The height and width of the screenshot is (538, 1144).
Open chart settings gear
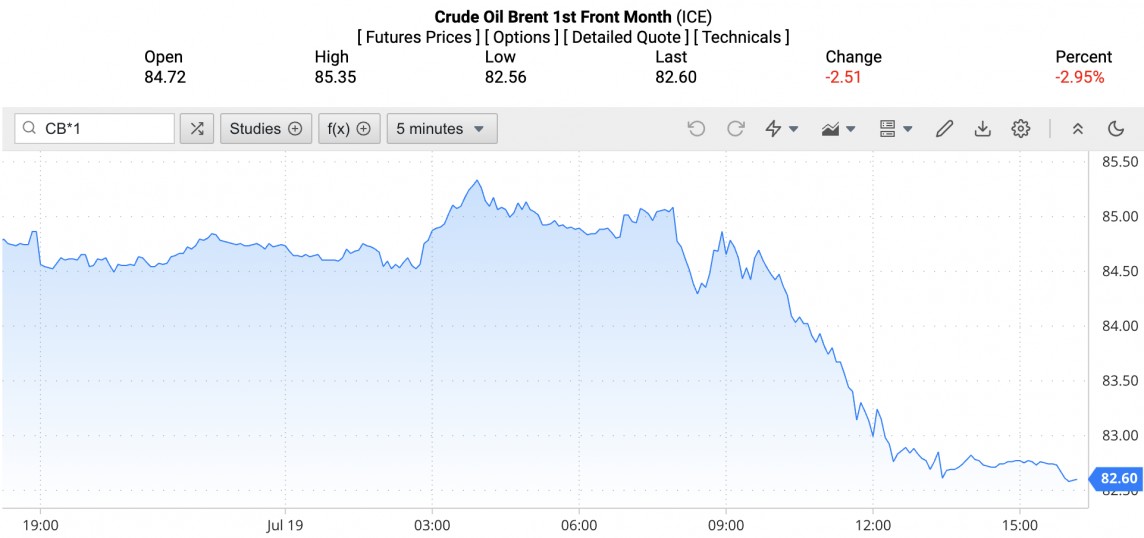click(1020, 129)
